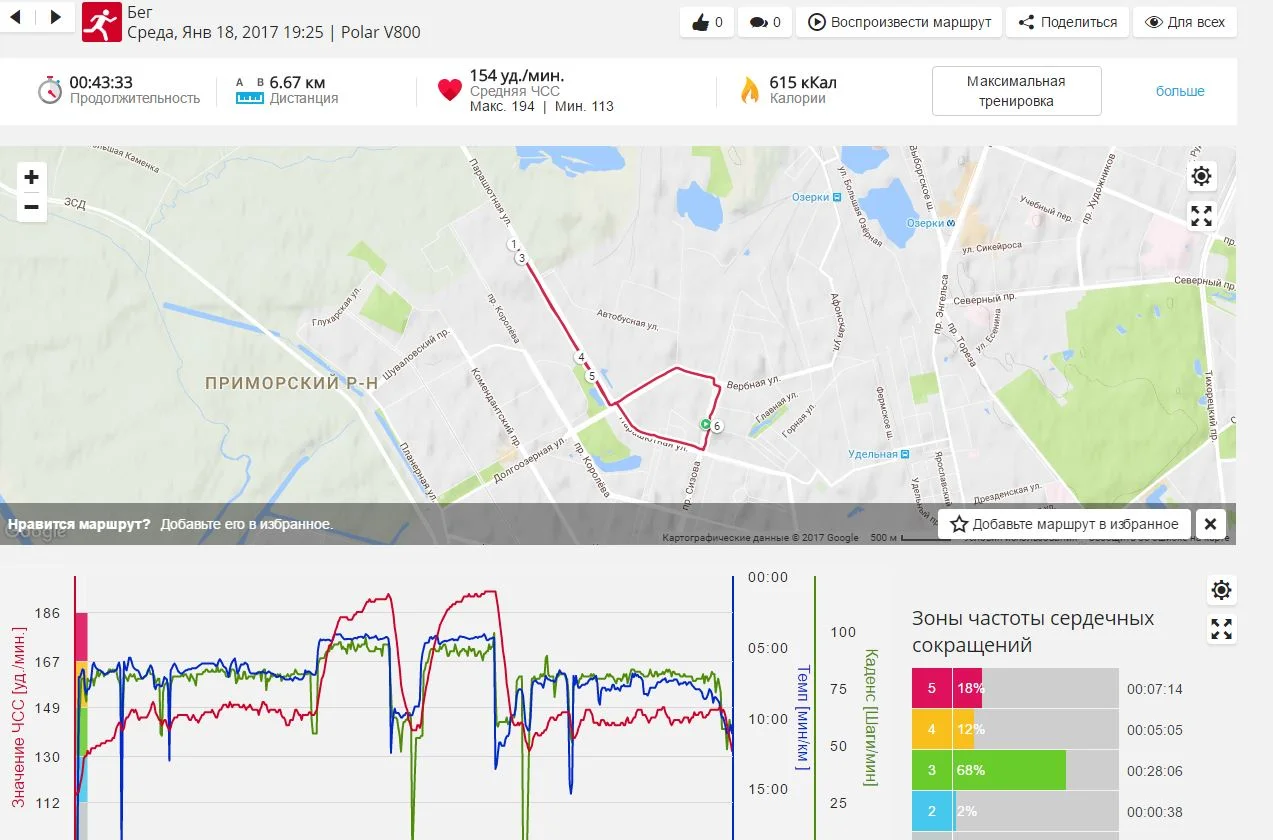Image resolution: width=1273 pixels, height=840 pixels.
Task: Click the red heart rate icon
Action: [x=450, y=90]
